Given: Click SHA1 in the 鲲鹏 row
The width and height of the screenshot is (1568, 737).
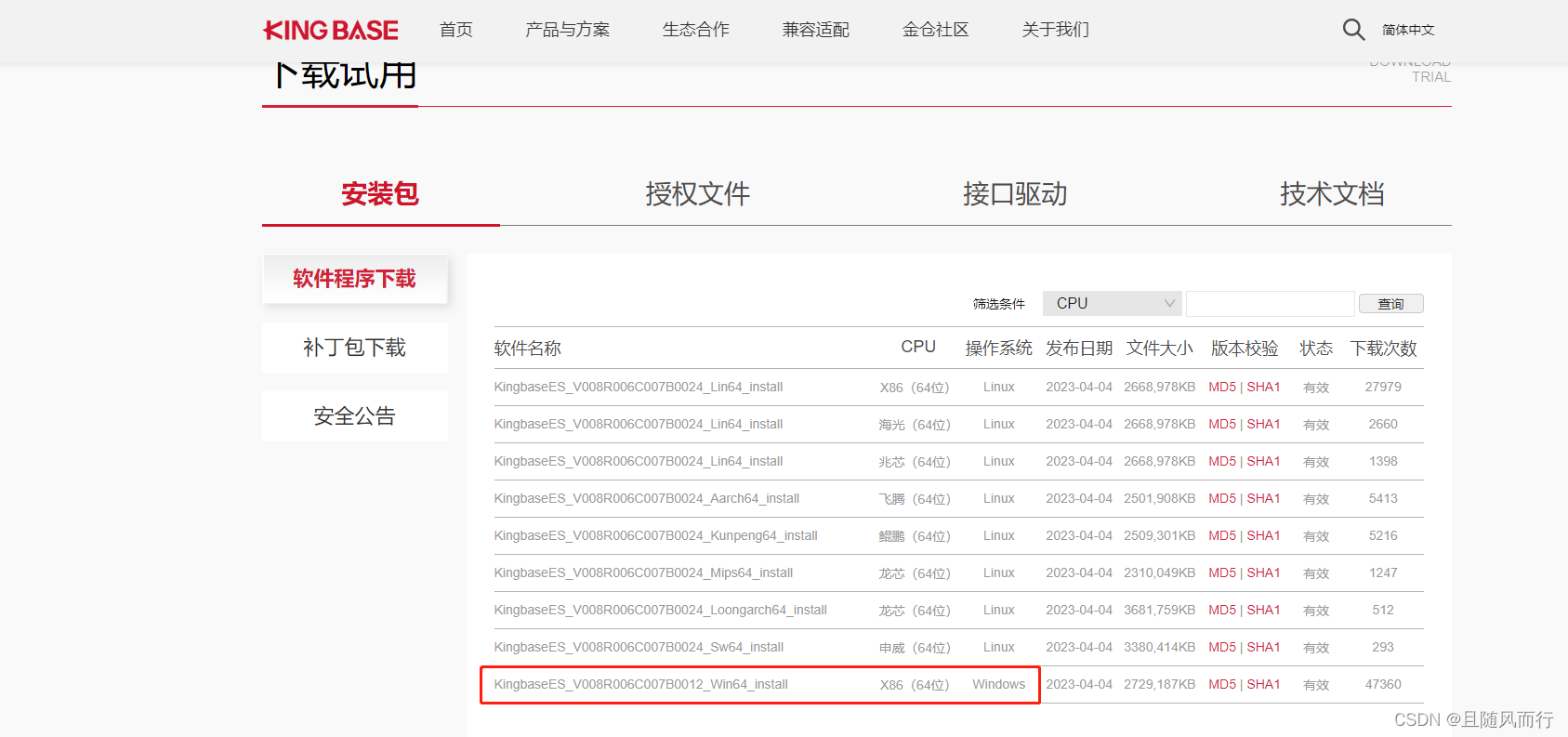Looking at the screenshot, I should tap(1263, 535).
